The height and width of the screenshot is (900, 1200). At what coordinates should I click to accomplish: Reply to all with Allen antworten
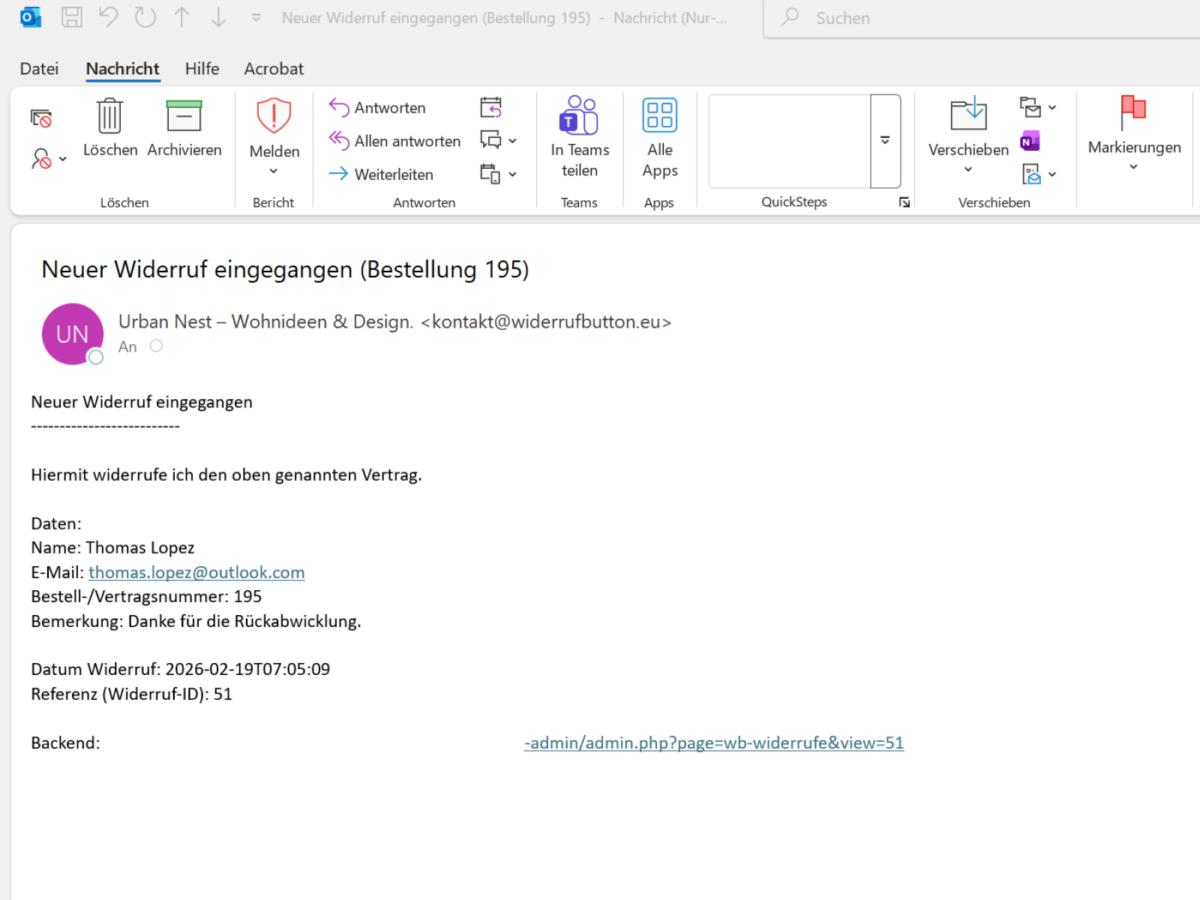(340, 140)
